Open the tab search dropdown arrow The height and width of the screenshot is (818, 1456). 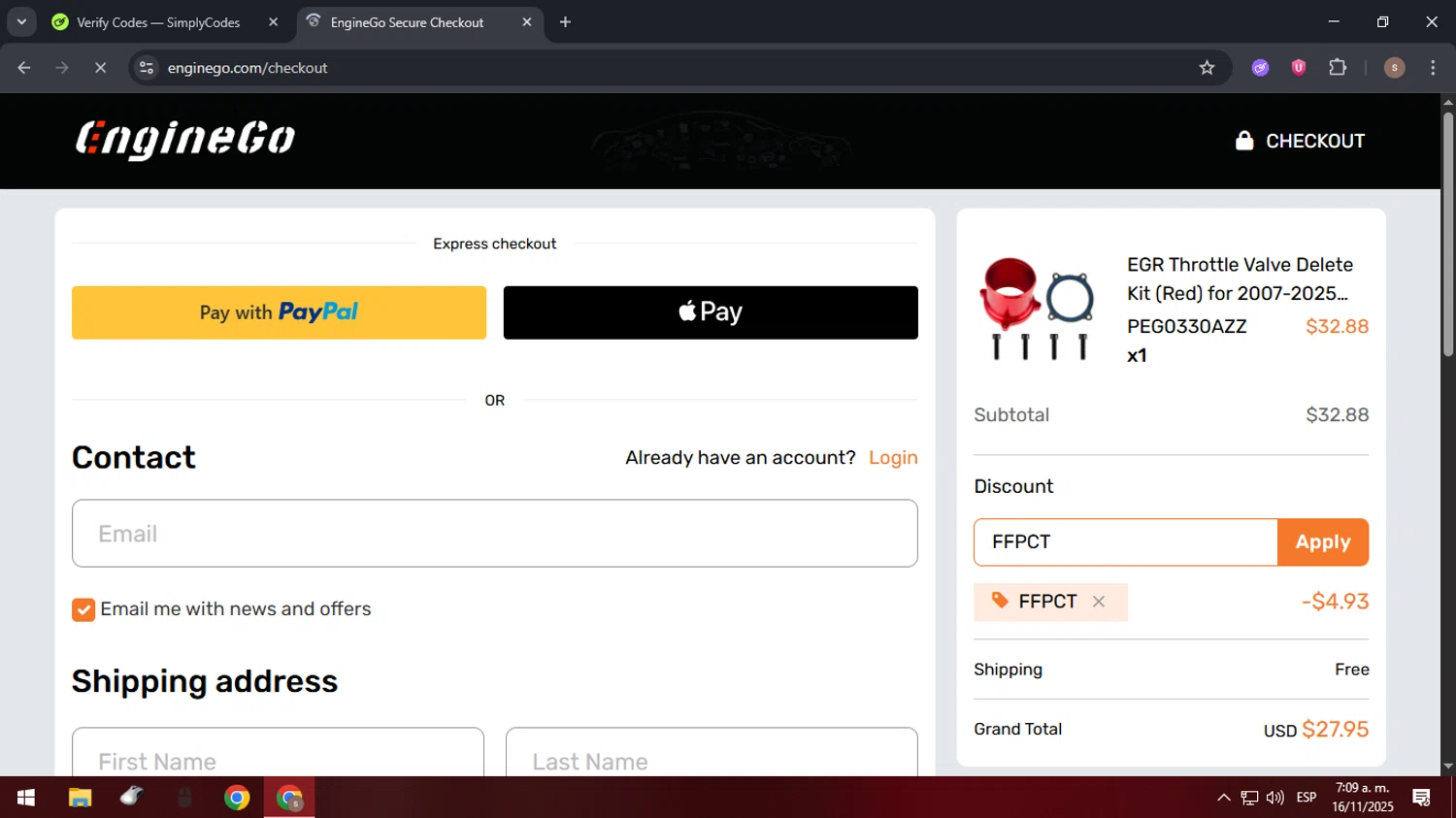point(21,21)
